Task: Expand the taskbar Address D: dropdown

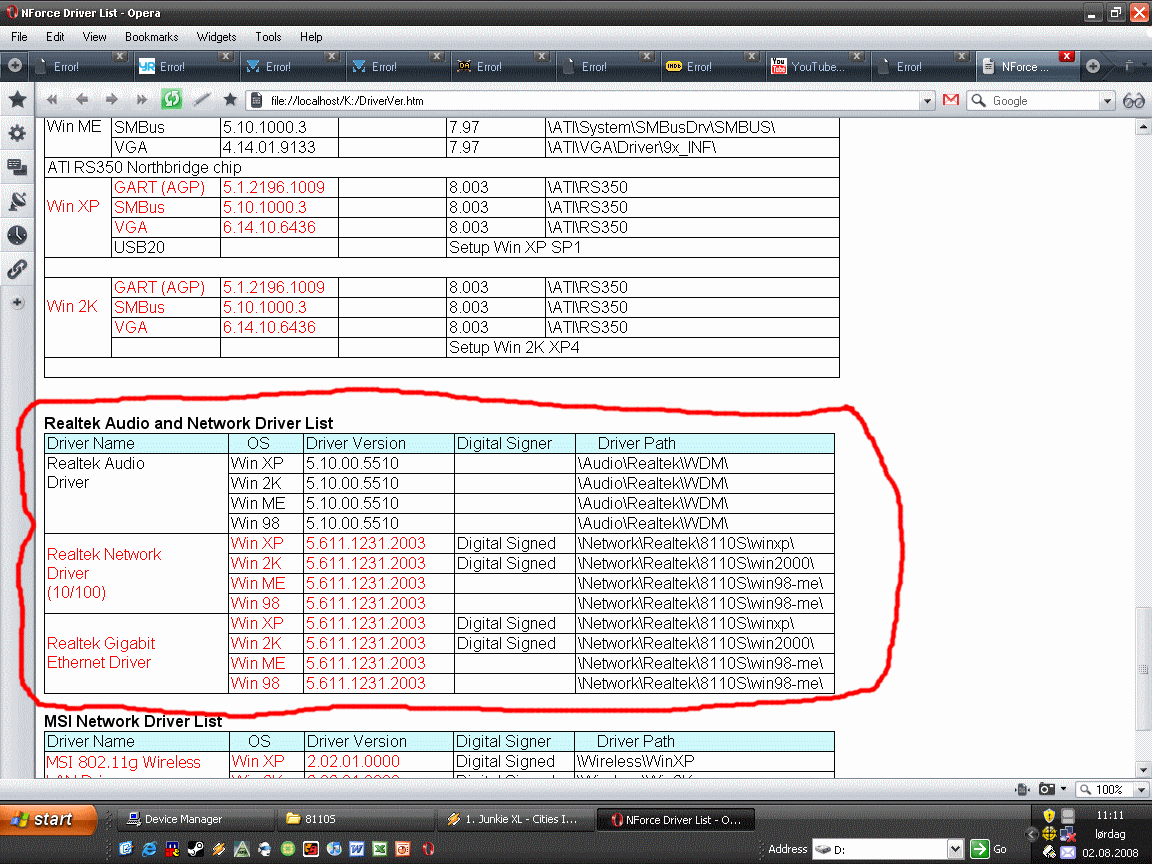Action: (954, 849)
